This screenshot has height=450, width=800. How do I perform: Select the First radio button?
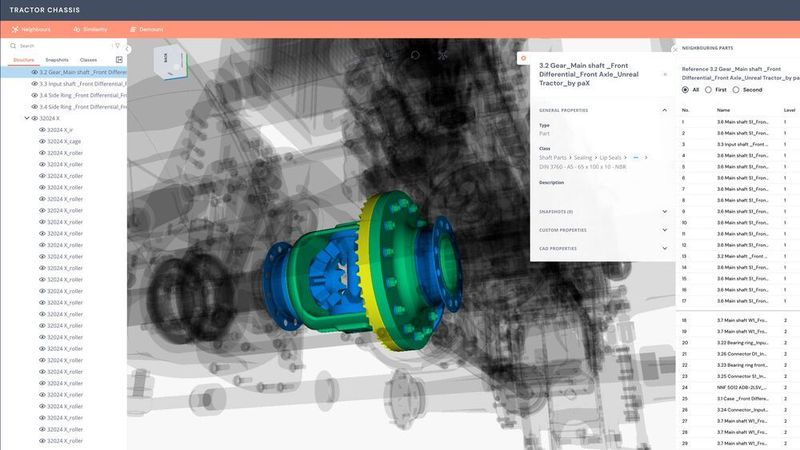(x=708, y=90)
